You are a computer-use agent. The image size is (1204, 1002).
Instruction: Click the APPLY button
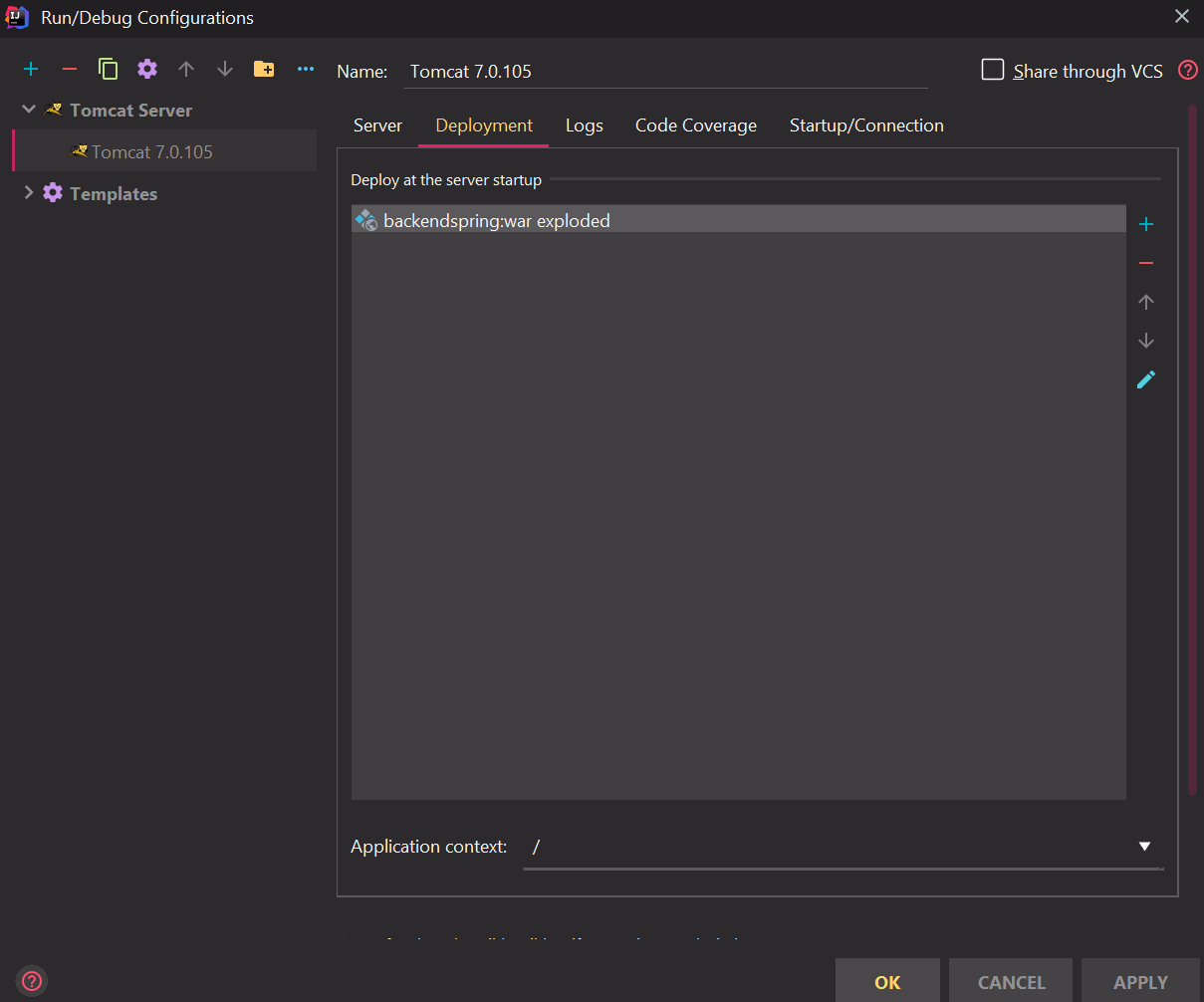click(x=1140, y=981)
